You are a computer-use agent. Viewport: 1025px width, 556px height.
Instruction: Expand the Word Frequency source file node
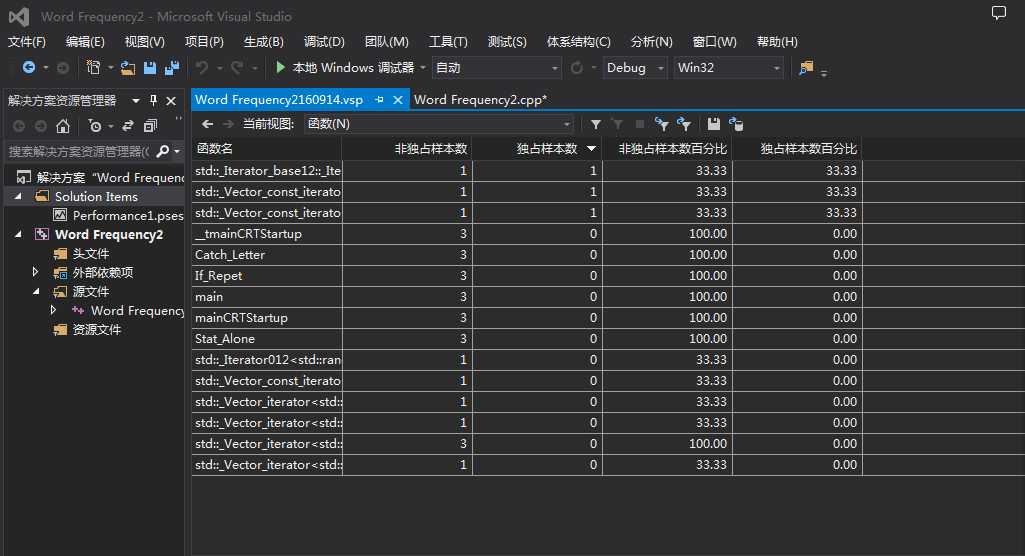point(54,310)
